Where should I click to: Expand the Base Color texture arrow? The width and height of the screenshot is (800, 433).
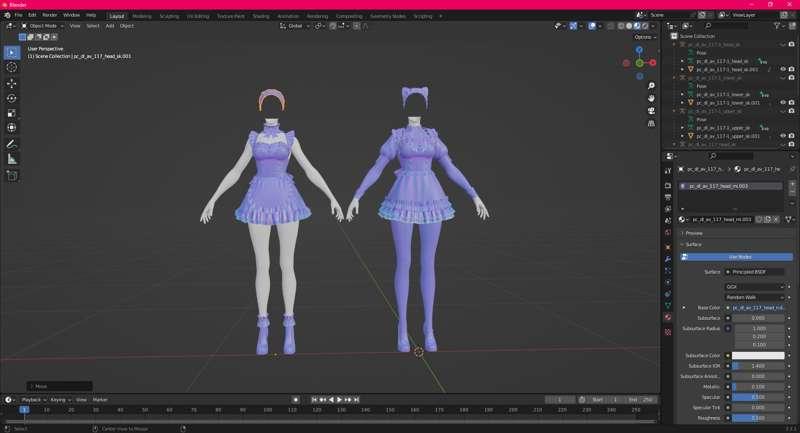684,308
